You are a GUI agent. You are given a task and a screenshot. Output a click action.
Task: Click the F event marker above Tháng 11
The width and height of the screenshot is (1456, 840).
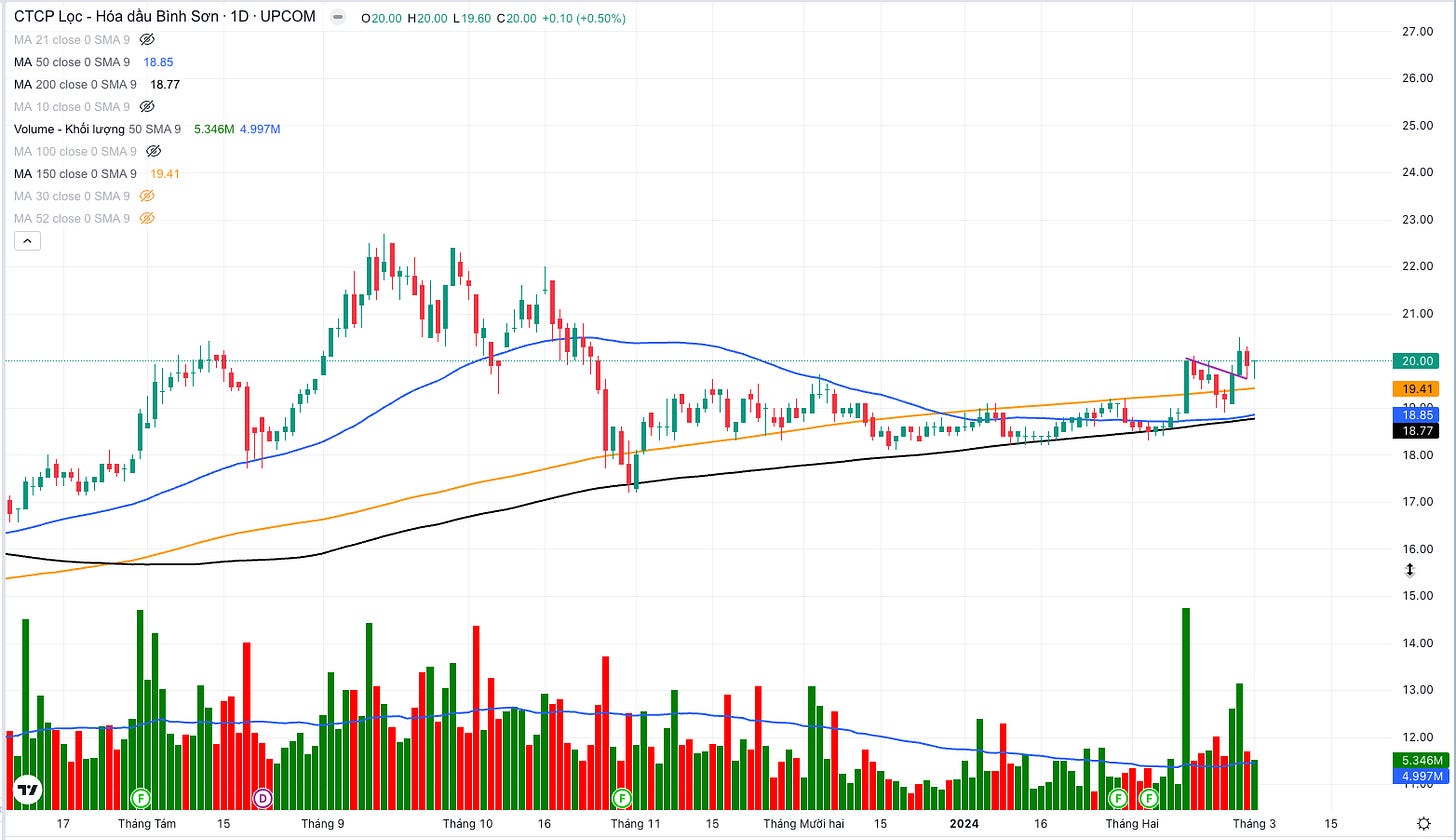622,798
